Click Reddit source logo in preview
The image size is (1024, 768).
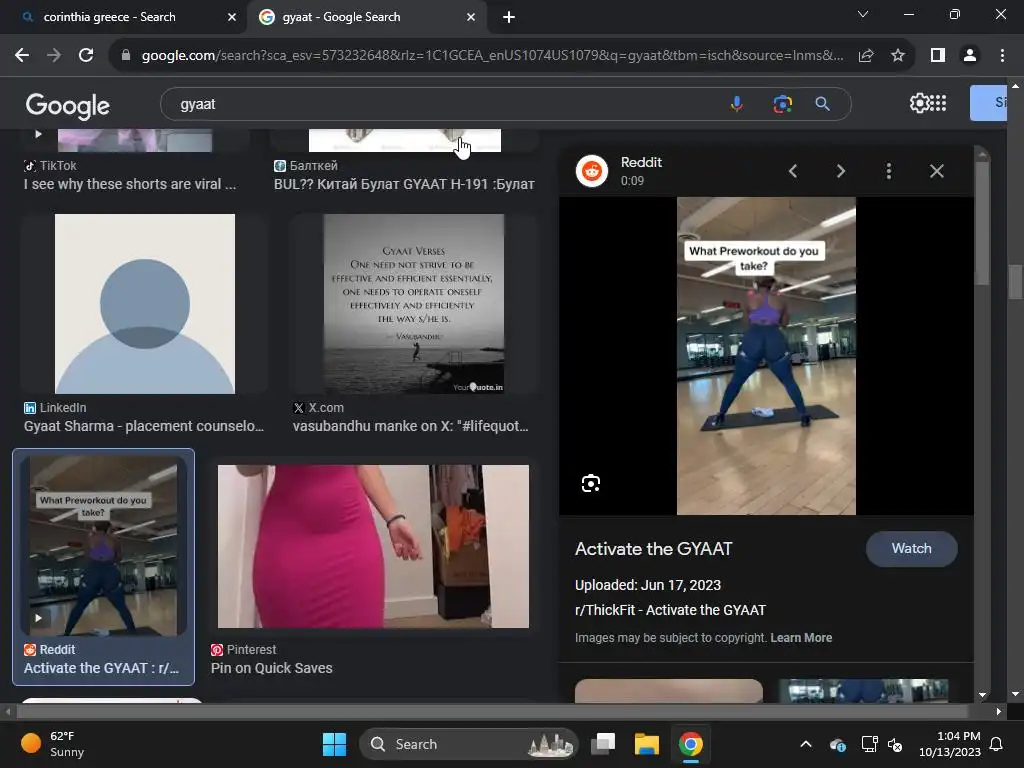coord(592,171)
